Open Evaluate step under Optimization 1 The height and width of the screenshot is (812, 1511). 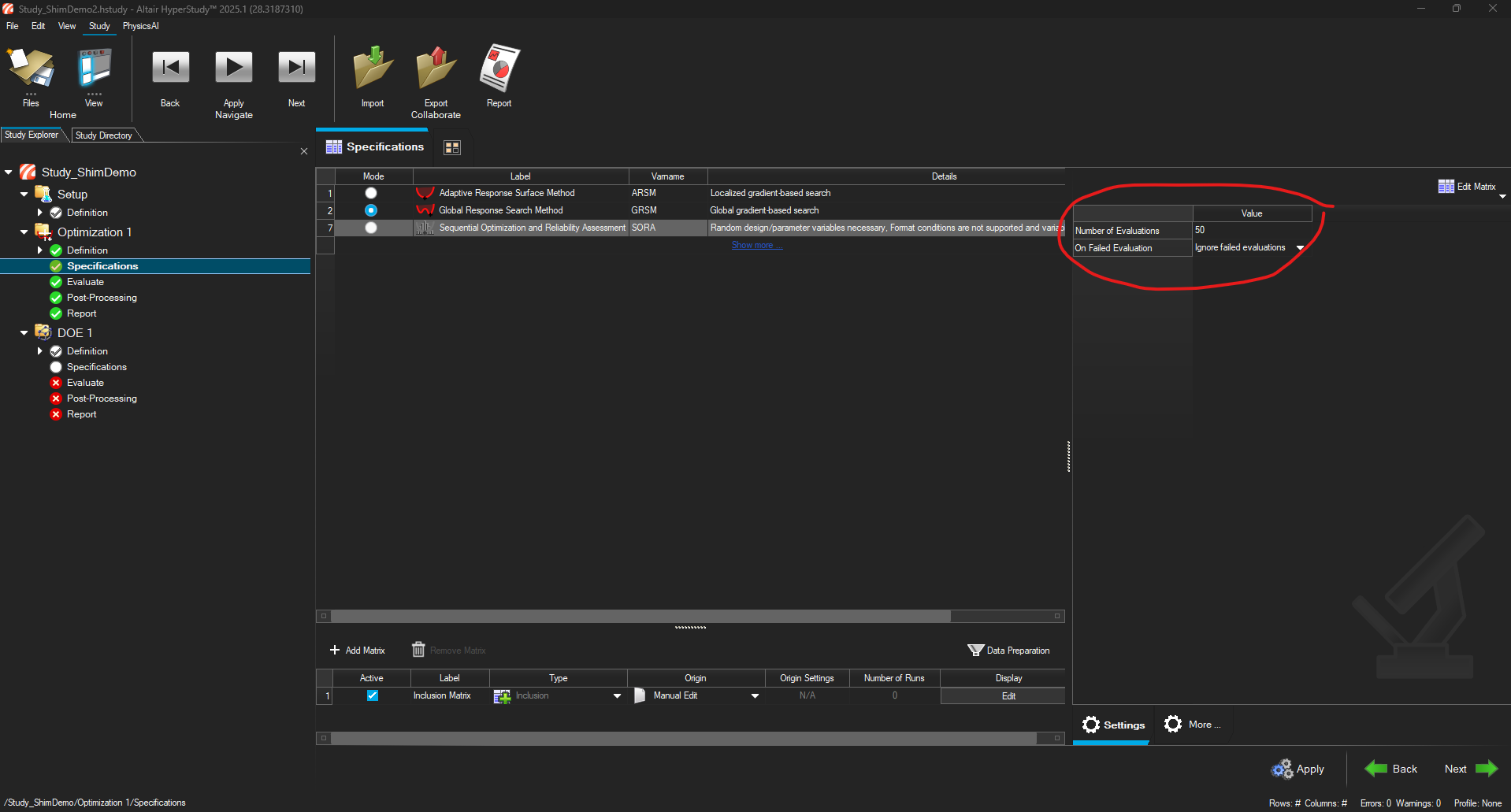pyautogui.click(x=85, y=282)
